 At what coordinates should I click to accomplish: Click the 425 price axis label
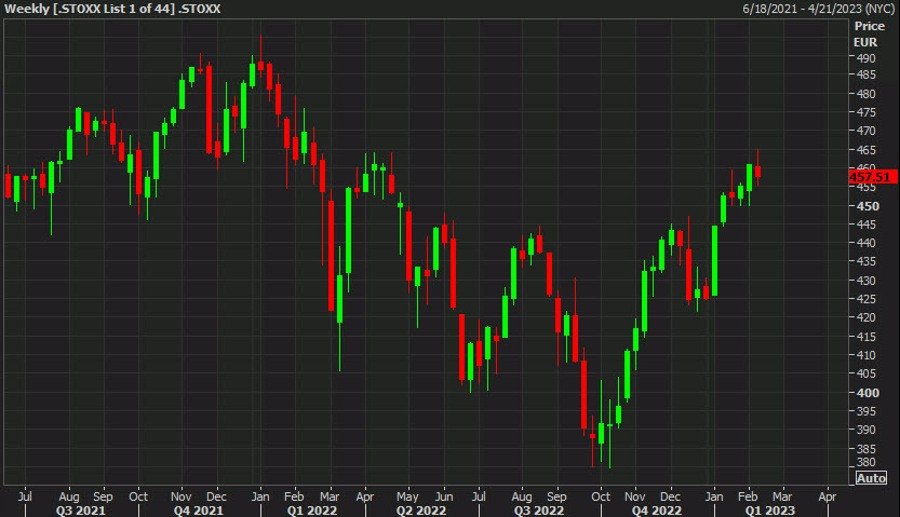pyautogui.click(x=866, y=299)
